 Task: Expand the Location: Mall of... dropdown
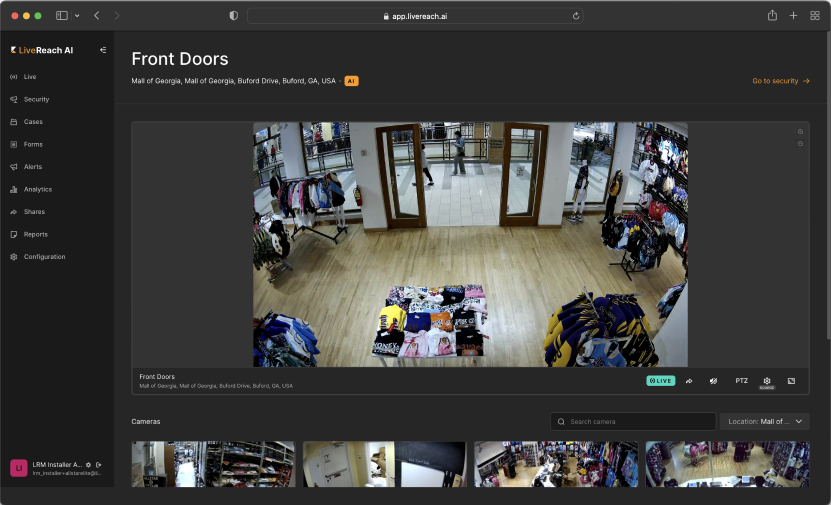click(x=765, y=422)
